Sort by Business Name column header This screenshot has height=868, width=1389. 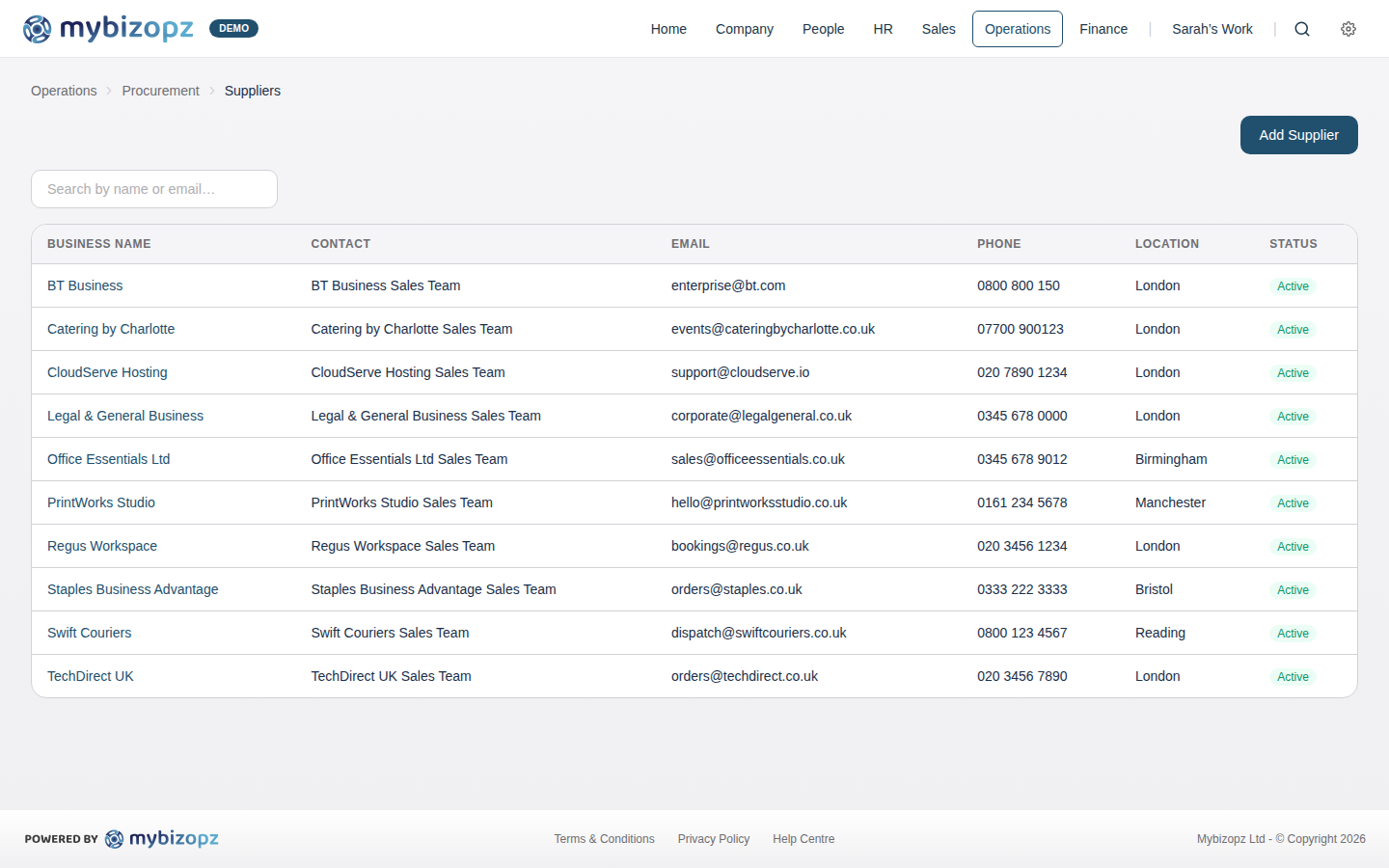click(x=99, y=244)
